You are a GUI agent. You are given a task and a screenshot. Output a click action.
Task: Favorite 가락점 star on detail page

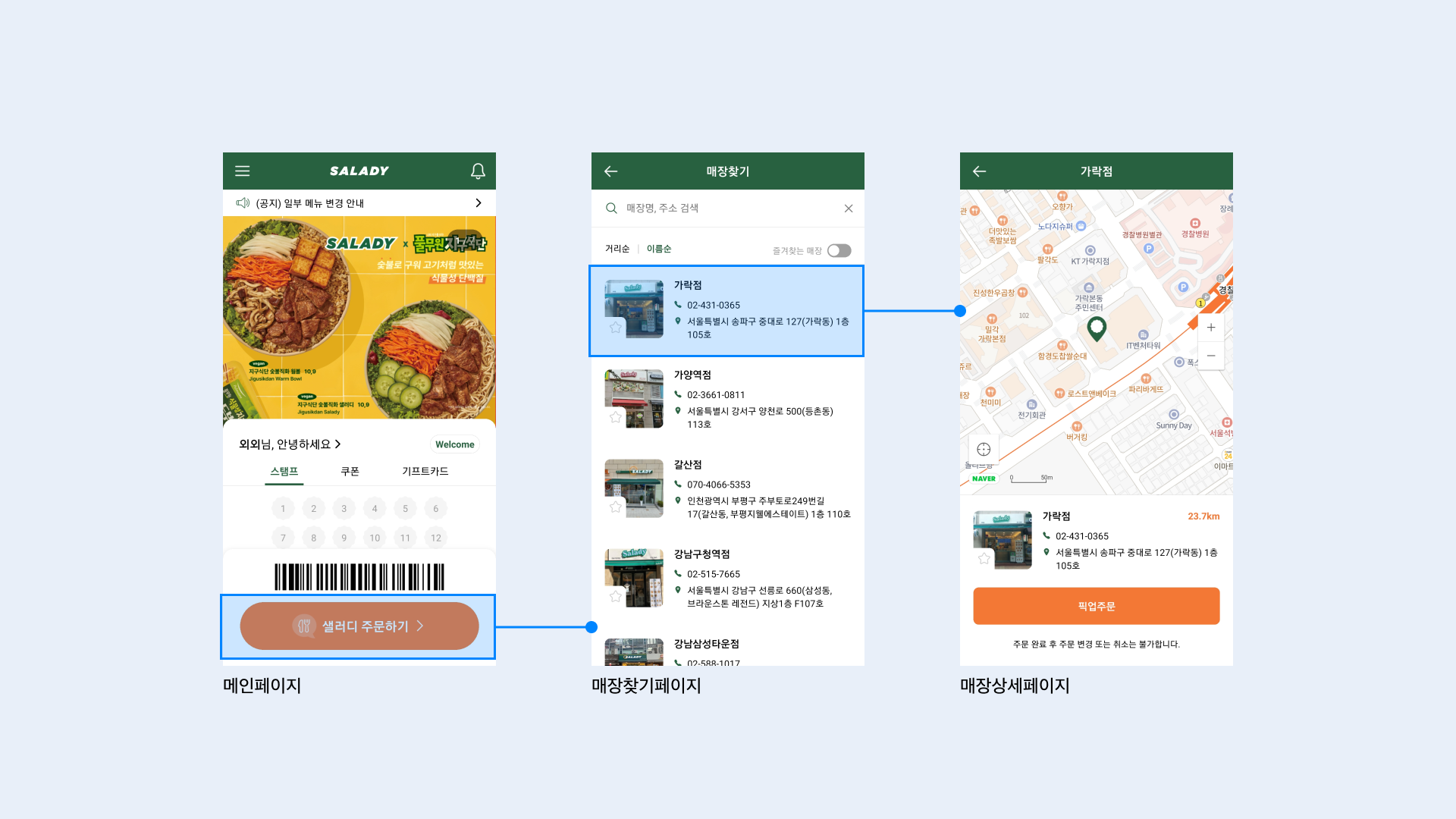[x=984, y=558]
